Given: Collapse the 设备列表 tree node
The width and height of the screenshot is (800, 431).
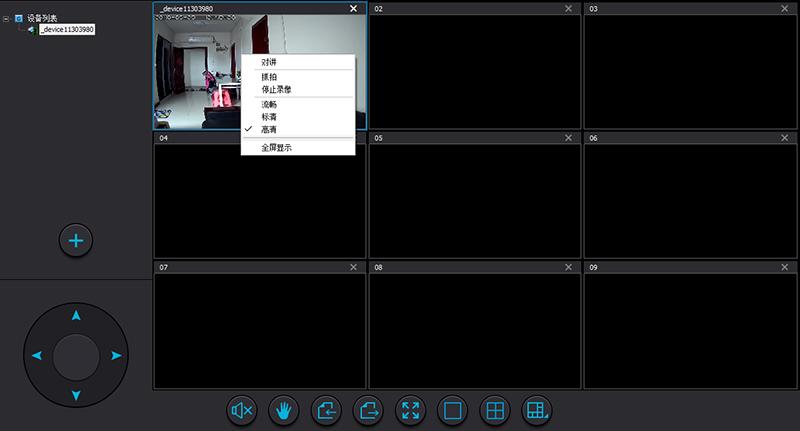Looking at the screenshot, I should pos(6,19).
